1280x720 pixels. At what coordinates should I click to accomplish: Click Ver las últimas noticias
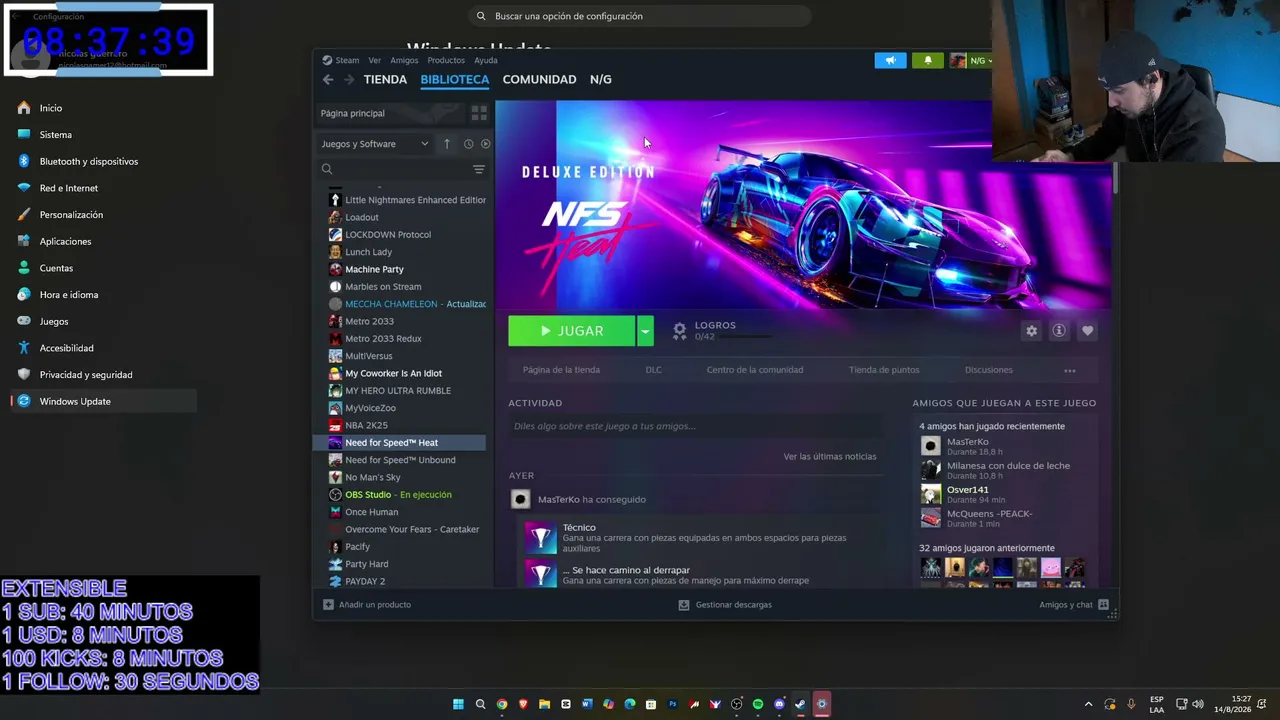(830, 457)
